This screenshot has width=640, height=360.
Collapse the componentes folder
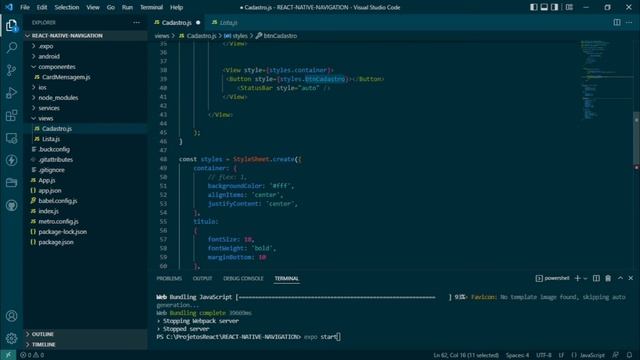[x=86, y=67]
